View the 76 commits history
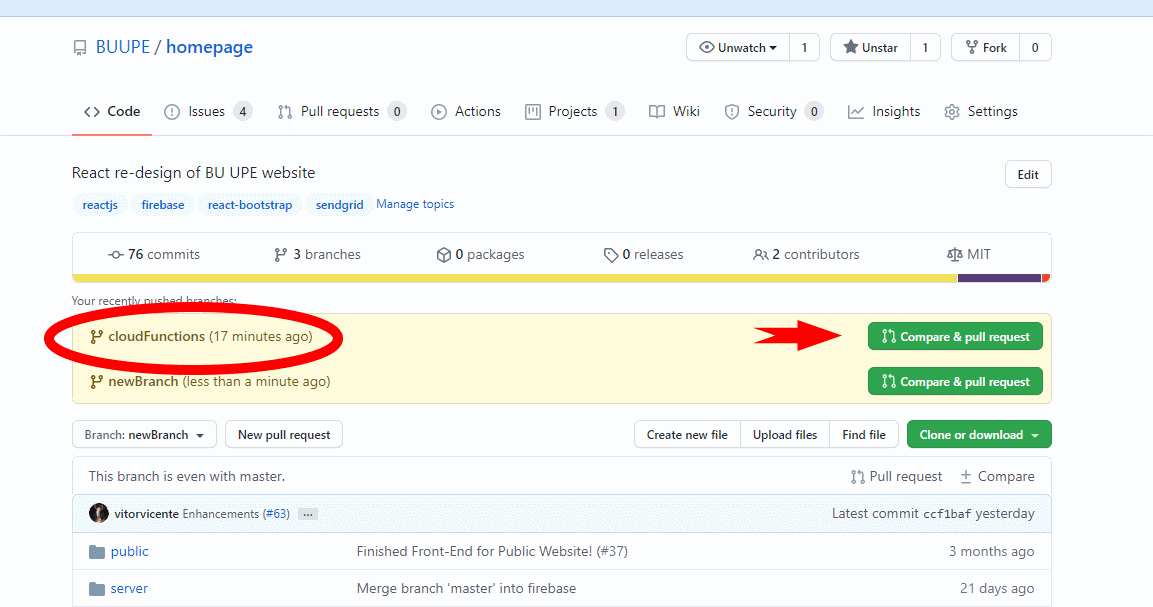Image resolution: width=1153 pixels, height=607 pixels. (154, 254)
